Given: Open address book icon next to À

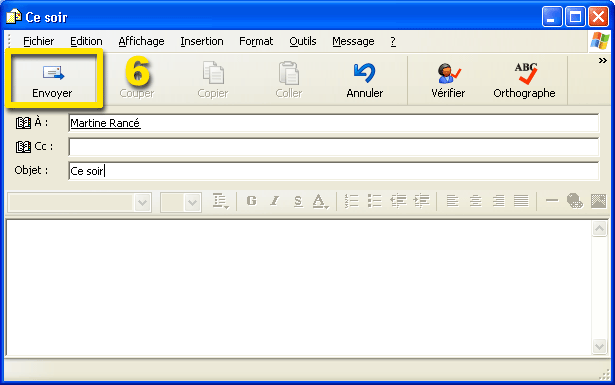Looking at the screenshot, I should [x=23, y=123].
